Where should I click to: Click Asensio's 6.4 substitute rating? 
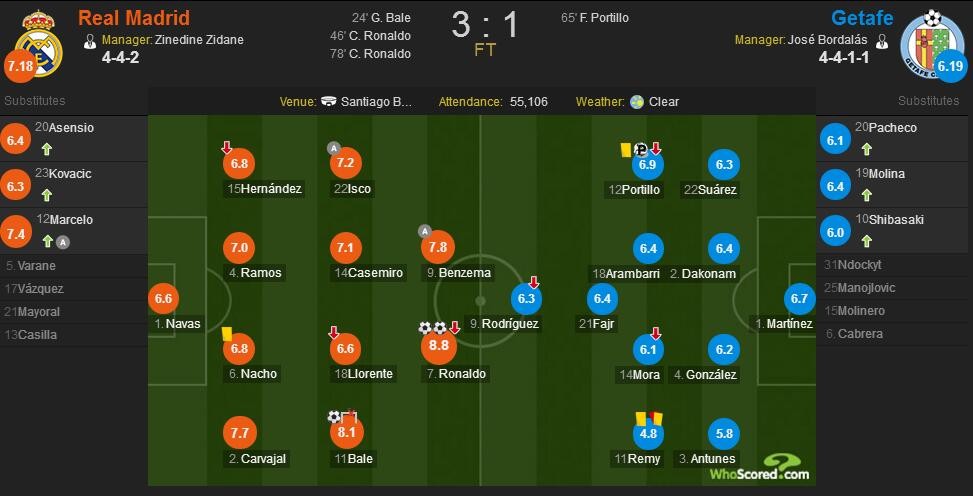pos(15,139)
